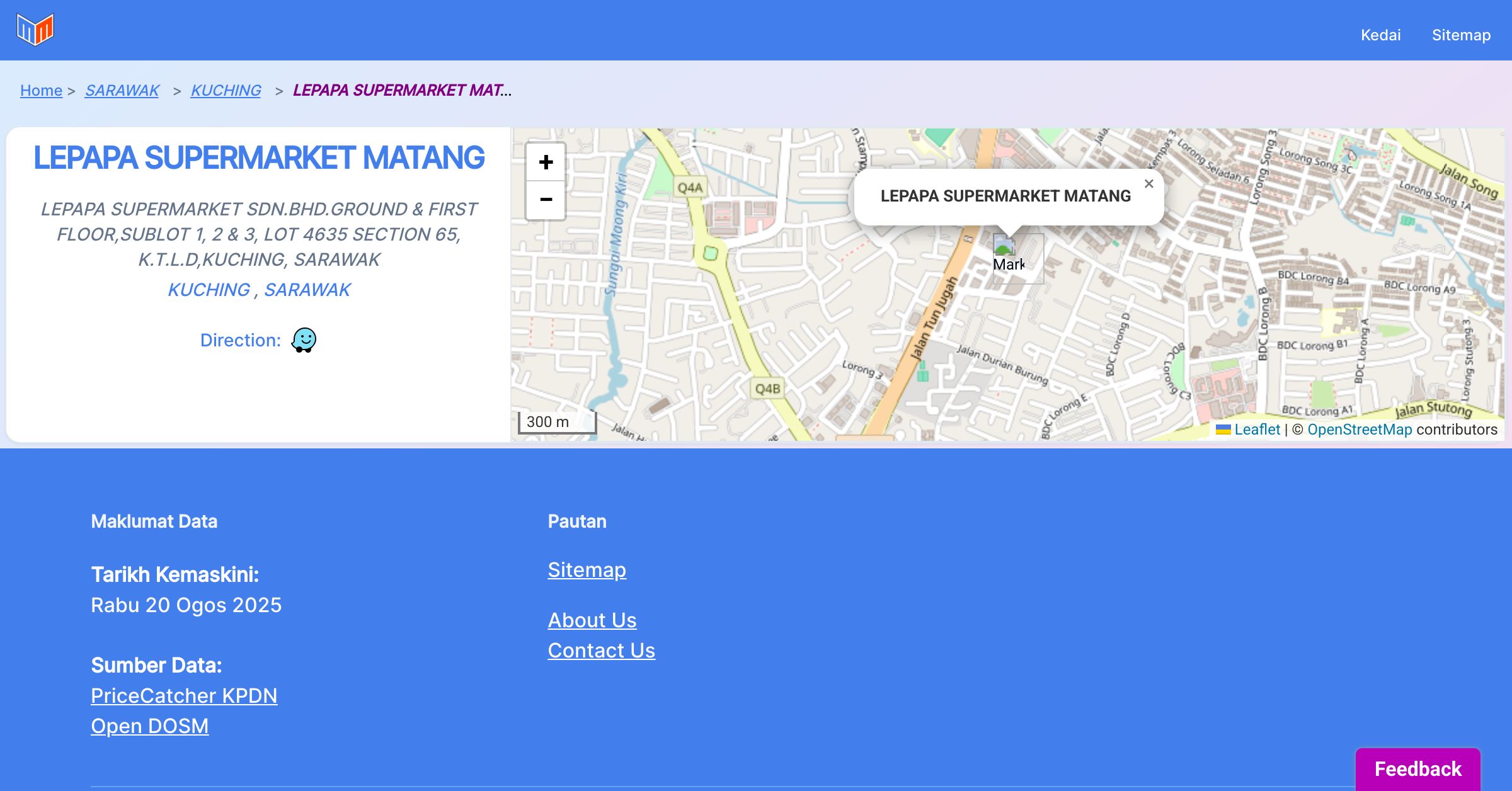1512x791 pixels.
Task: Open the Kedai menu item
Action: click(1380, 35)
